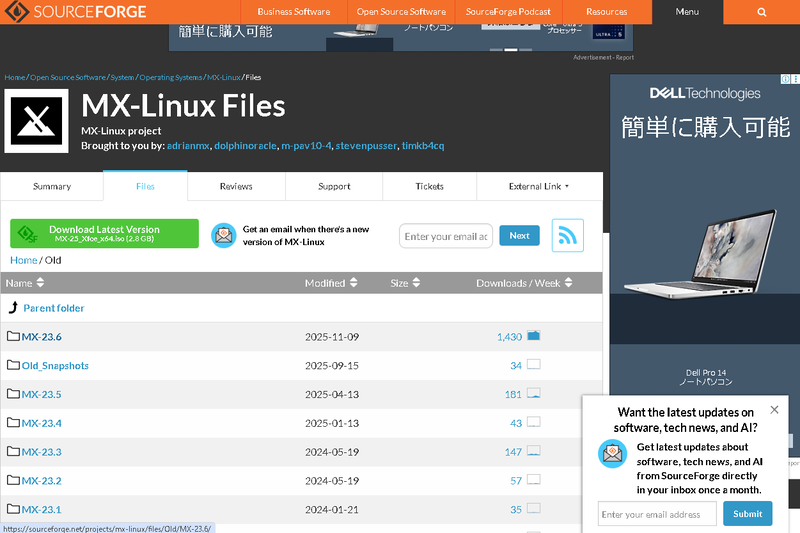Open the MX-23.4 folder link
Screen dimensions: 800x533
[41, 423]
